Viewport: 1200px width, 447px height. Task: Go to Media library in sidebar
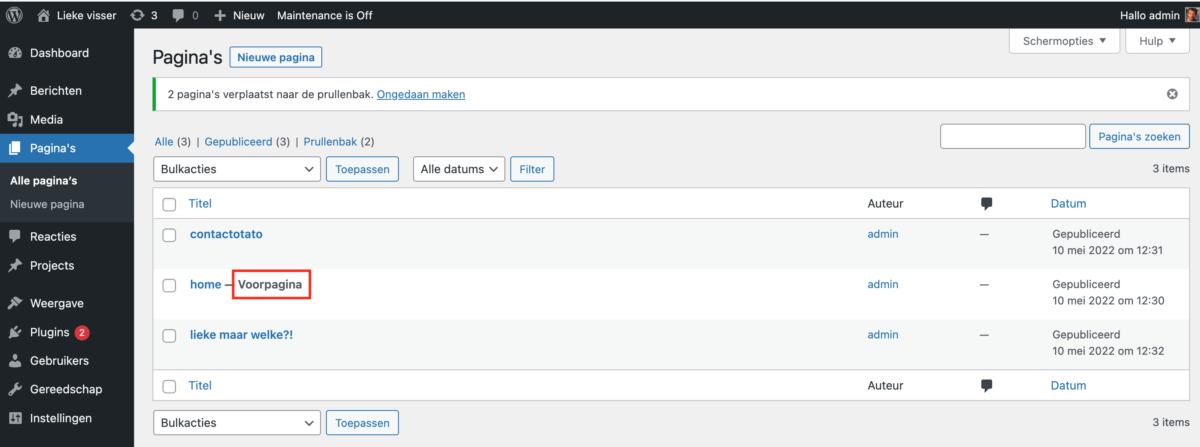[x=46, y=119]
